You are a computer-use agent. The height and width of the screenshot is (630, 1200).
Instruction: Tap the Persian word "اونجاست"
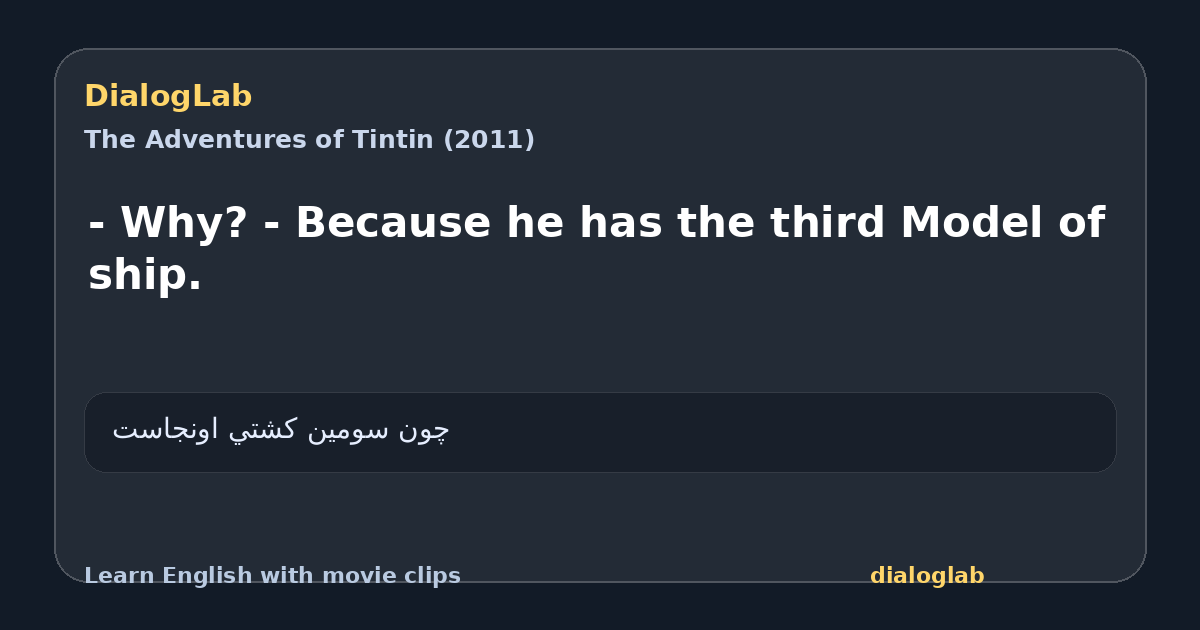(x=166, y=430)
